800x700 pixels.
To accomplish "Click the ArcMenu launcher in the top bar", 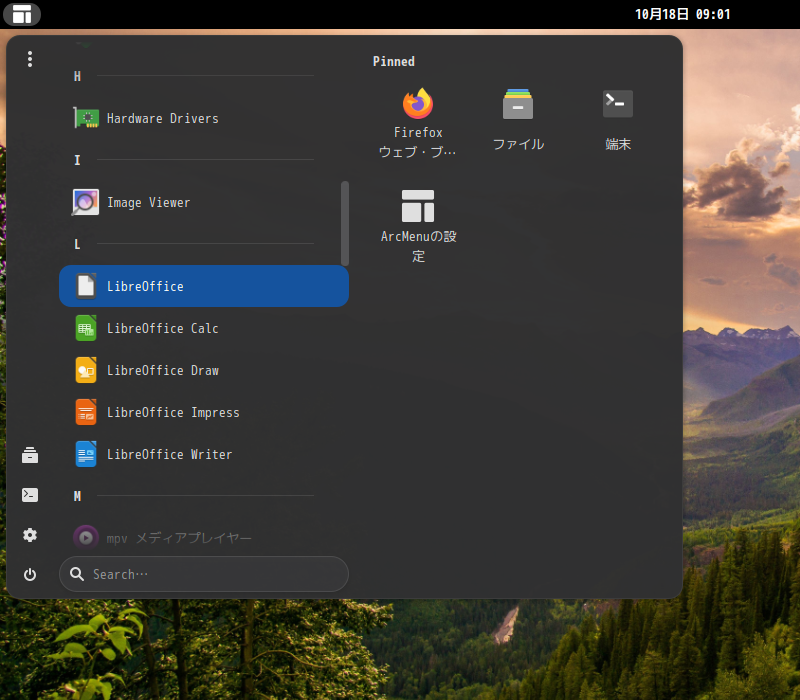I will [x=22, y=14].
